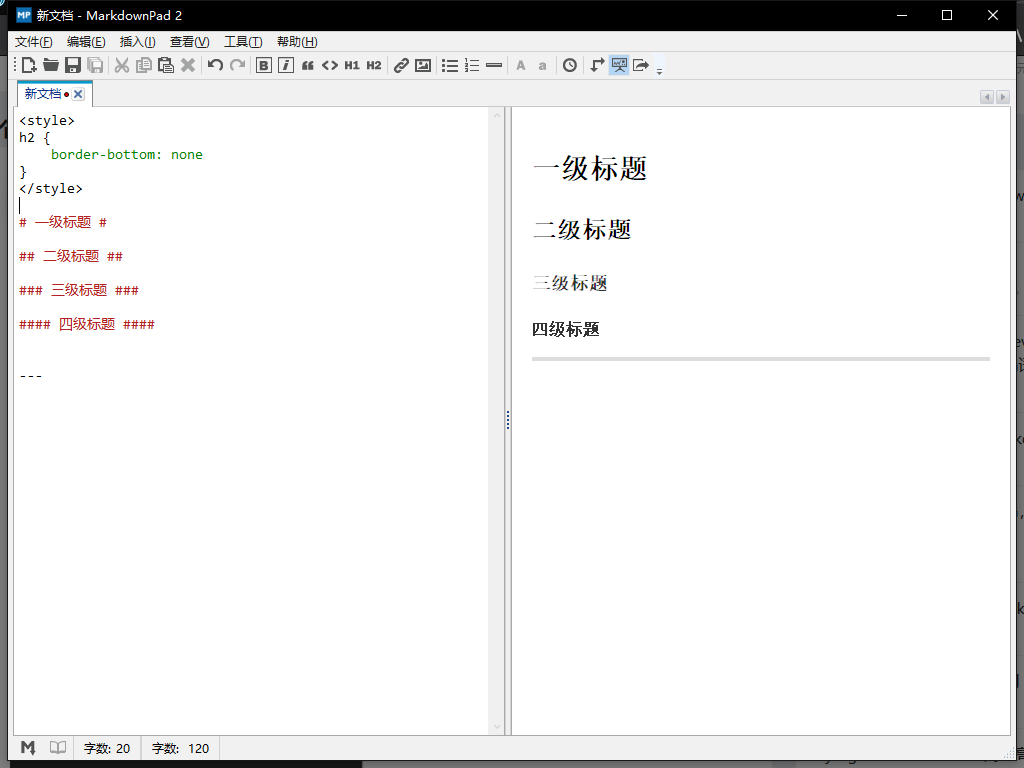The height and width of the screenshot is (768, 1024).
Task: Toggle the live preview pane button
Action: point(619,66)
